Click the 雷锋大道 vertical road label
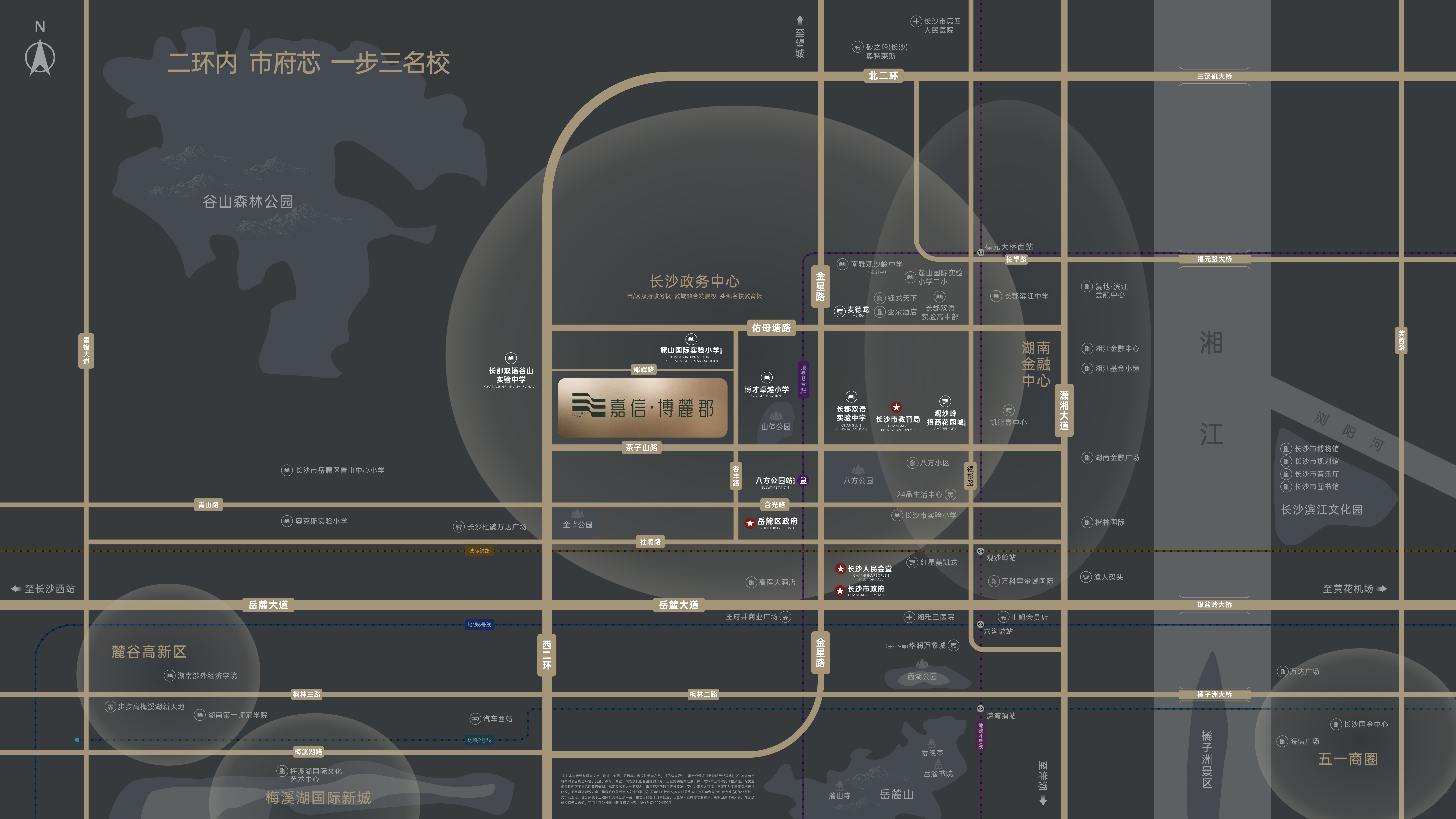The width and height of the screenshot is (1456, 819). 86,351
